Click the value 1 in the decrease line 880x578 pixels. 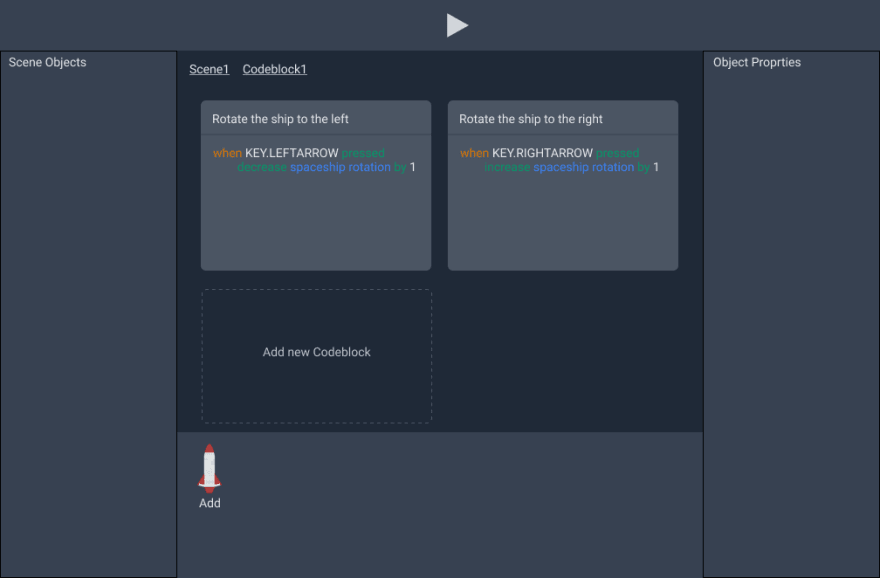412,167
